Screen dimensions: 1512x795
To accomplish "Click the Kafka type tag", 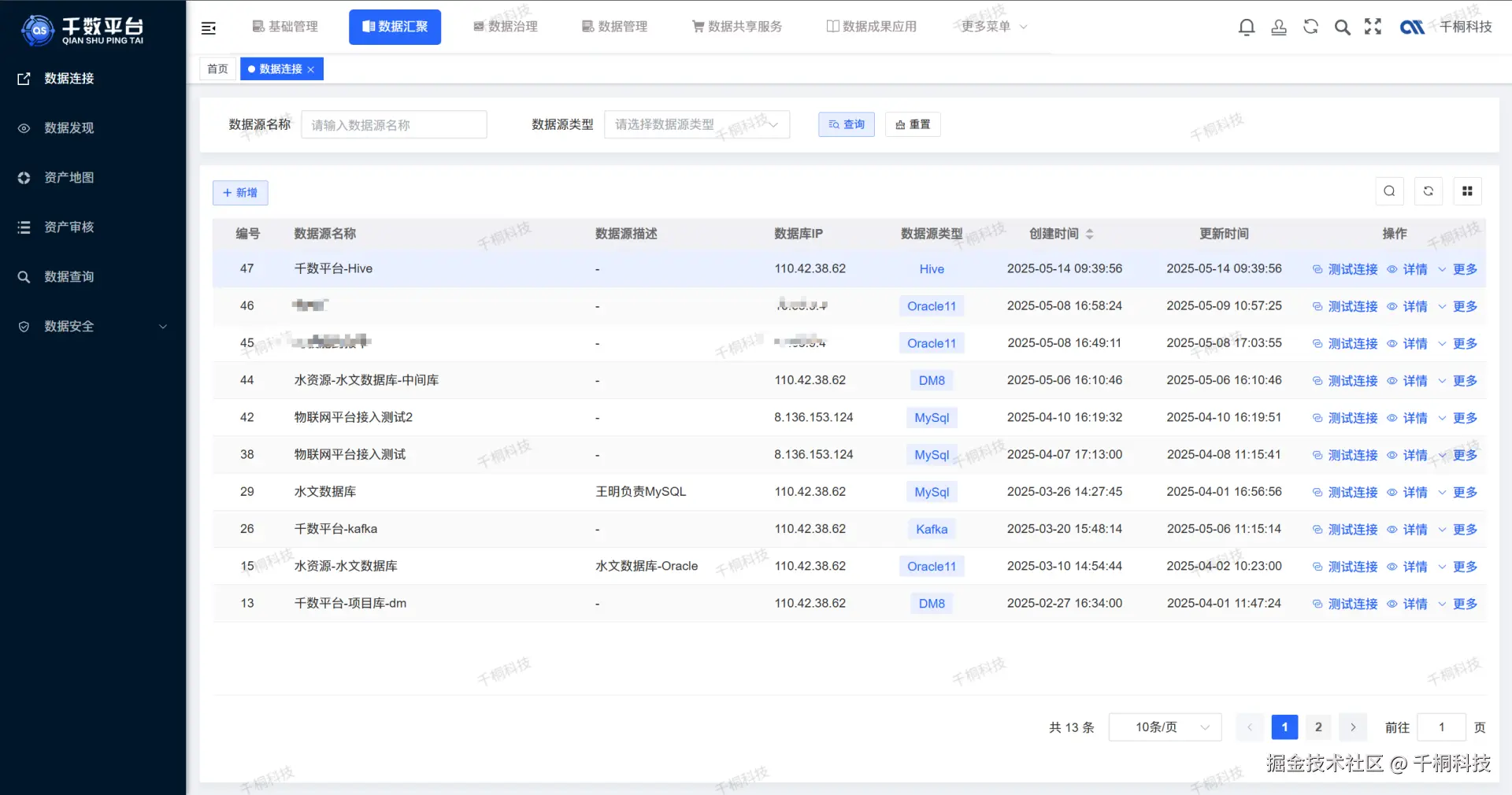I will pos(932,530).
